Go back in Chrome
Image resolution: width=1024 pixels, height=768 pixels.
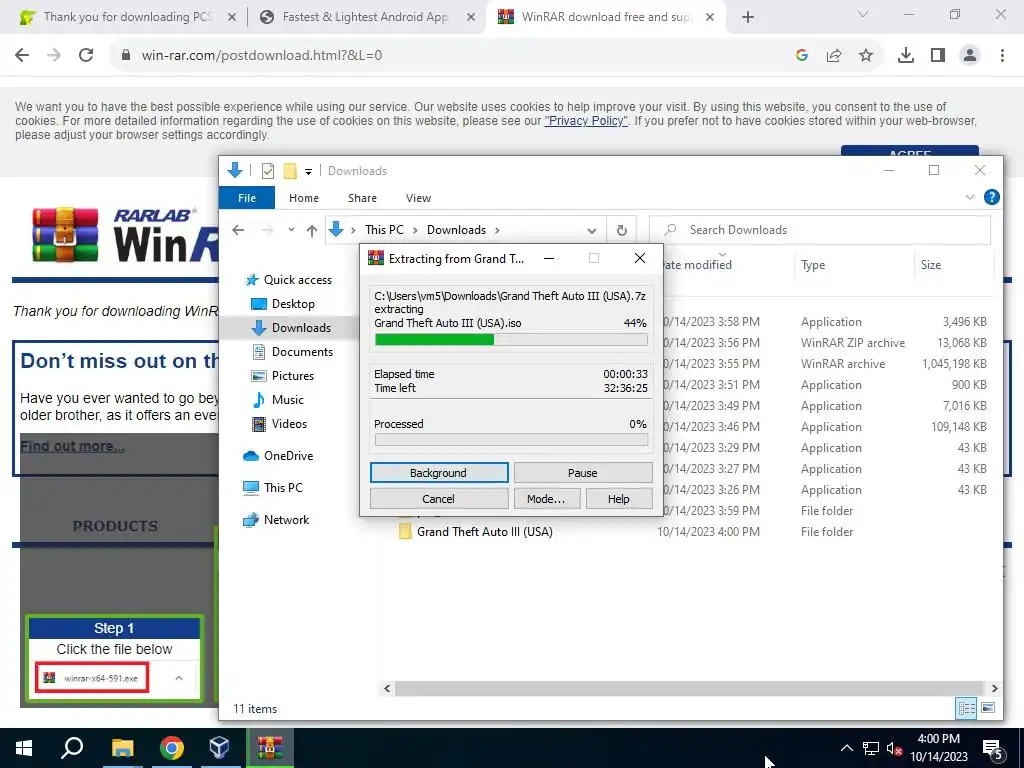22,56
